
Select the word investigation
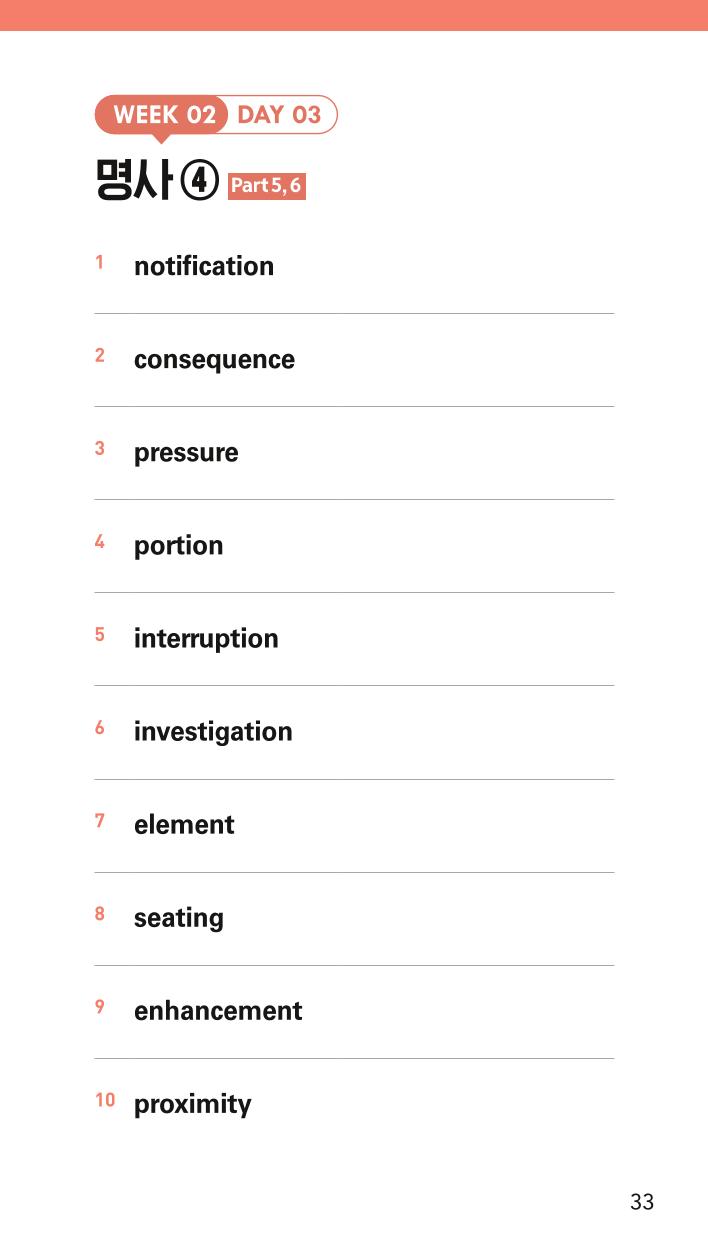[213, 732]
